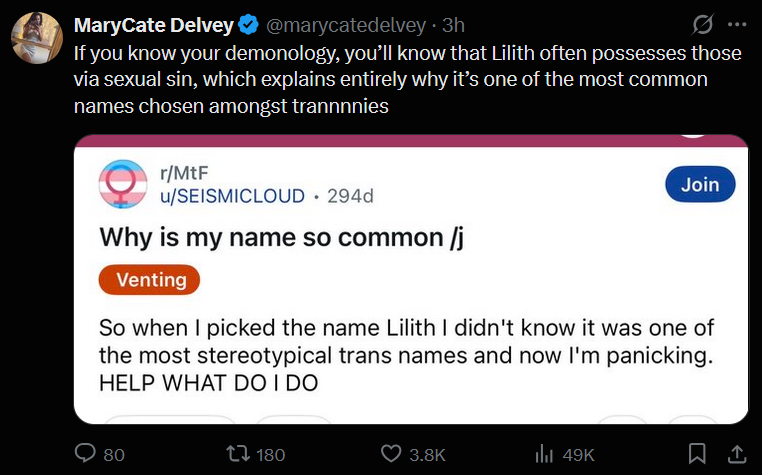This screenshot has width=762, height=475.
Task: Select the orange Venting flair tag
Action: point(150,280)
